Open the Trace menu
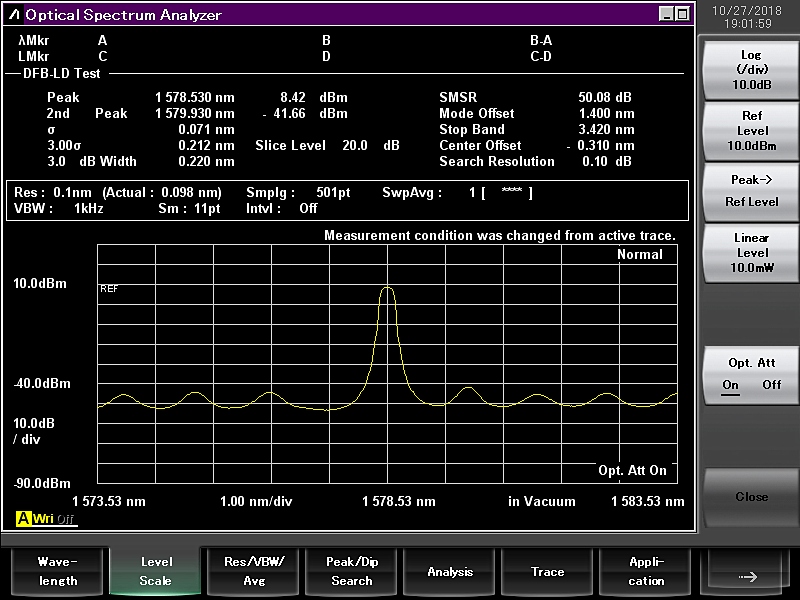 pos(548,572)
